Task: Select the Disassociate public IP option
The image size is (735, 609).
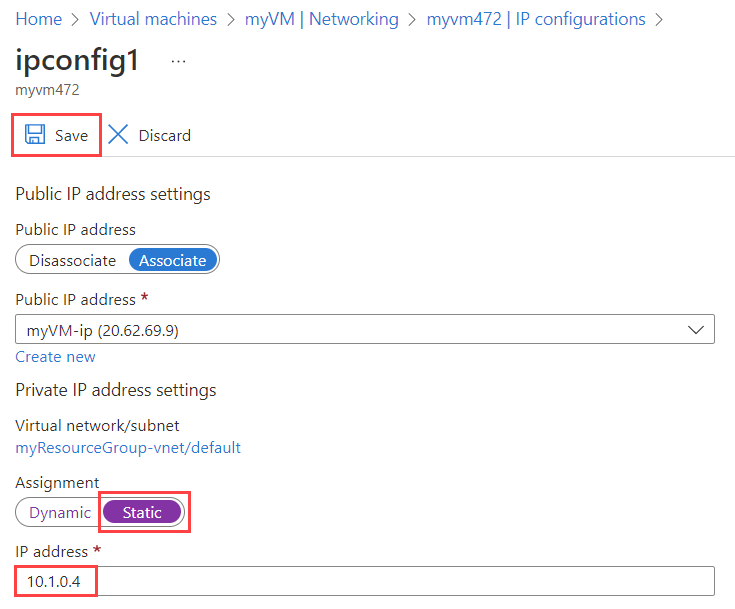Action: point(72,260)
